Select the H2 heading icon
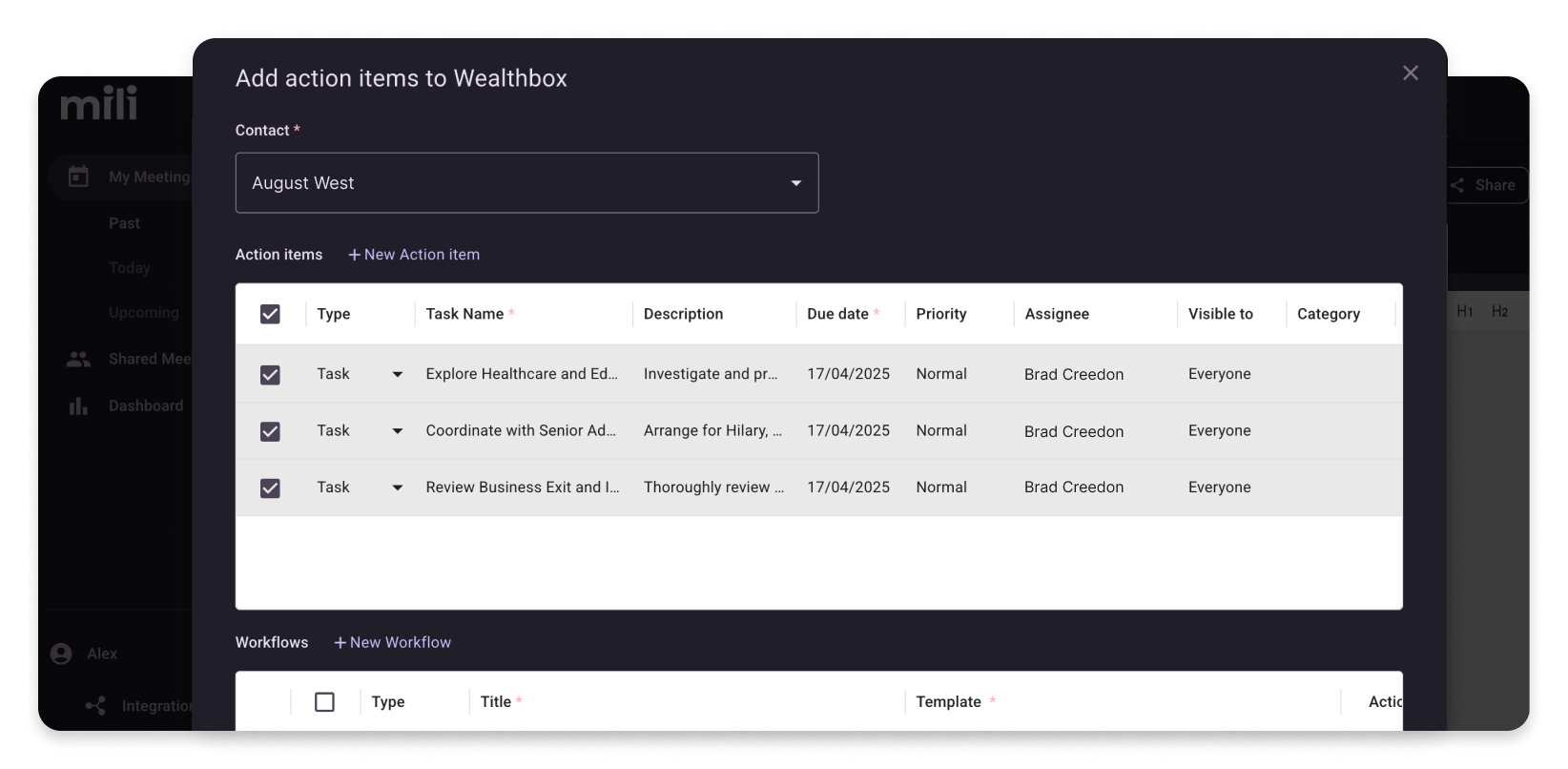The height and width of the screenshot is (769, 1568). pyautogui.click(x=1499, y=312)
